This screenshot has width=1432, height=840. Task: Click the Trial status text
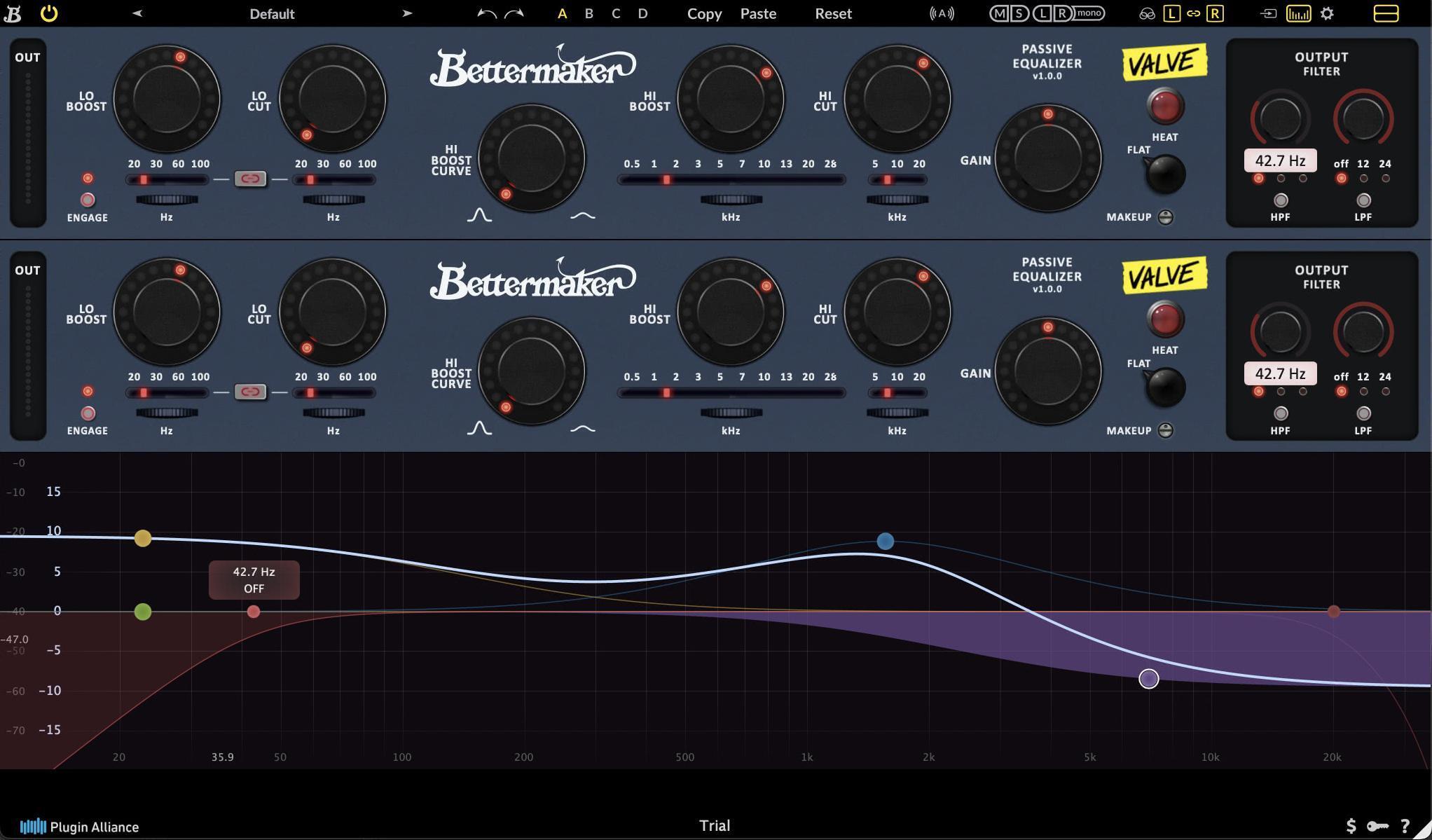tap(715, 825)
